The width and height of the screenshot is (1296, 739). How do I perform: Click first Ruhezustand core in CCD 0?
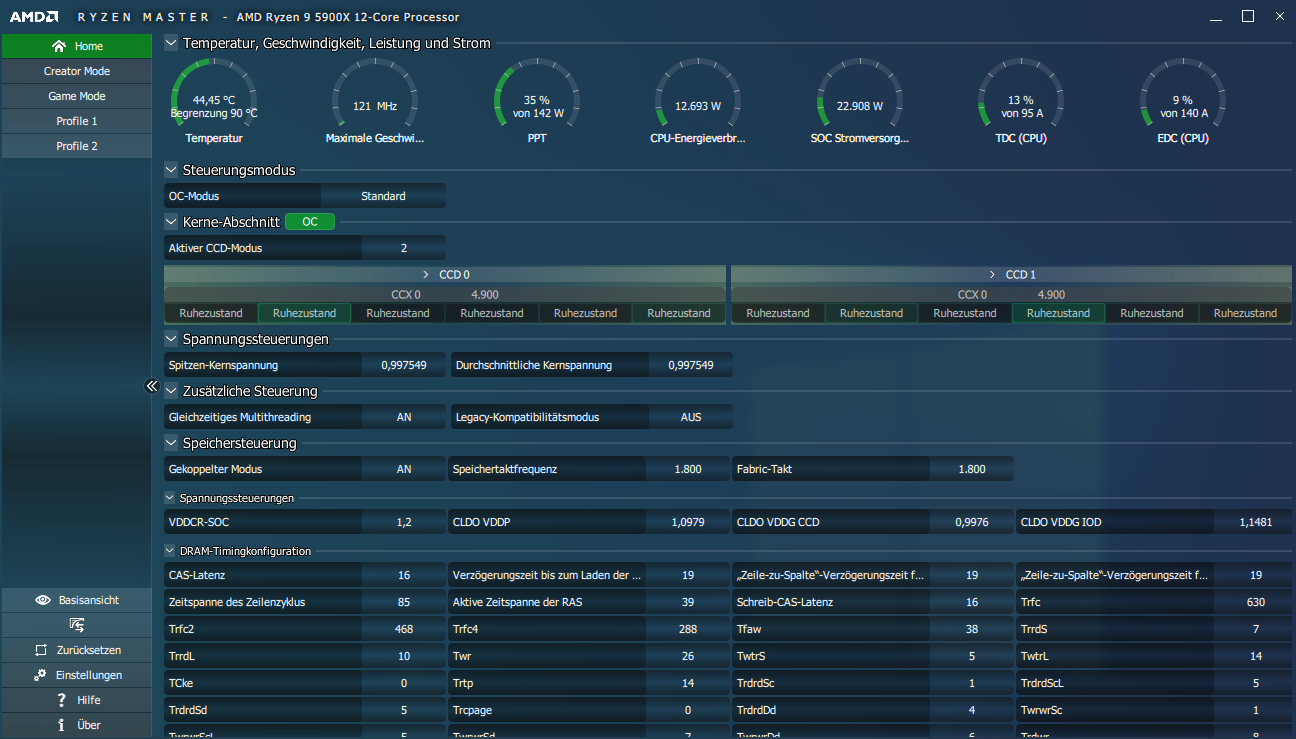click(x=211, y=313)
